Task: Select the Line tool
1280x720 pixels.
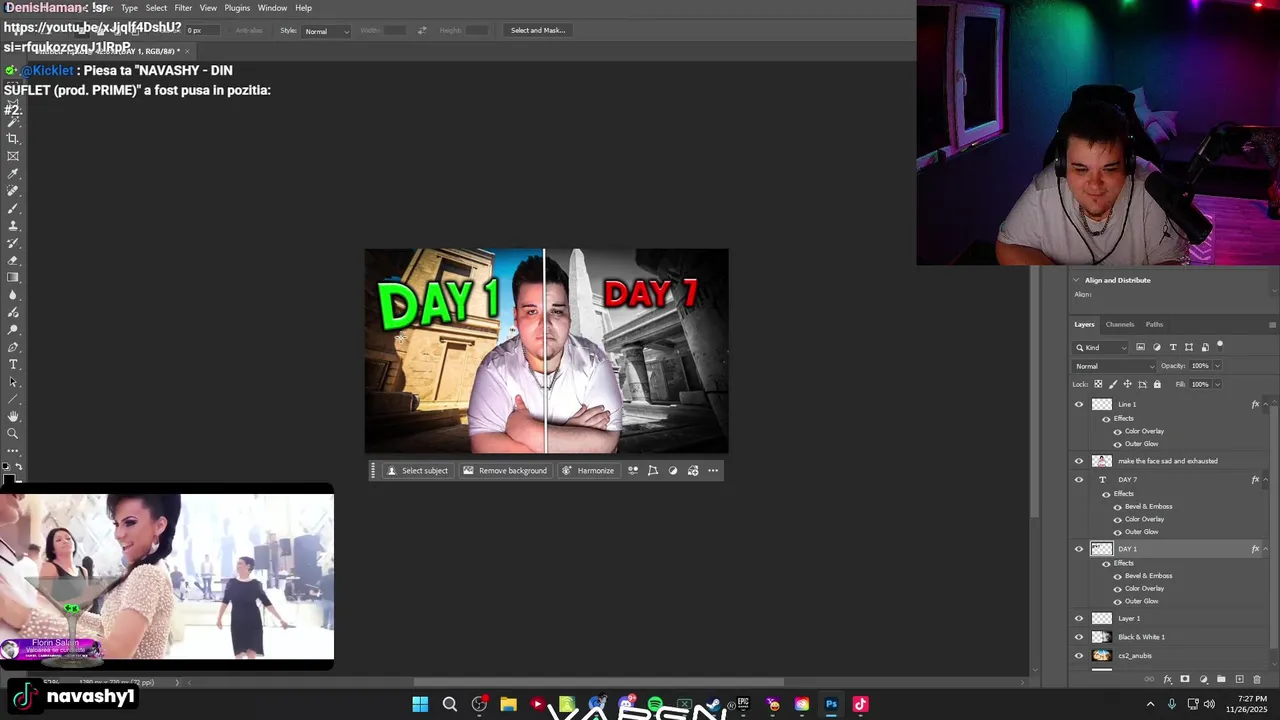Action: click(13, 399)
